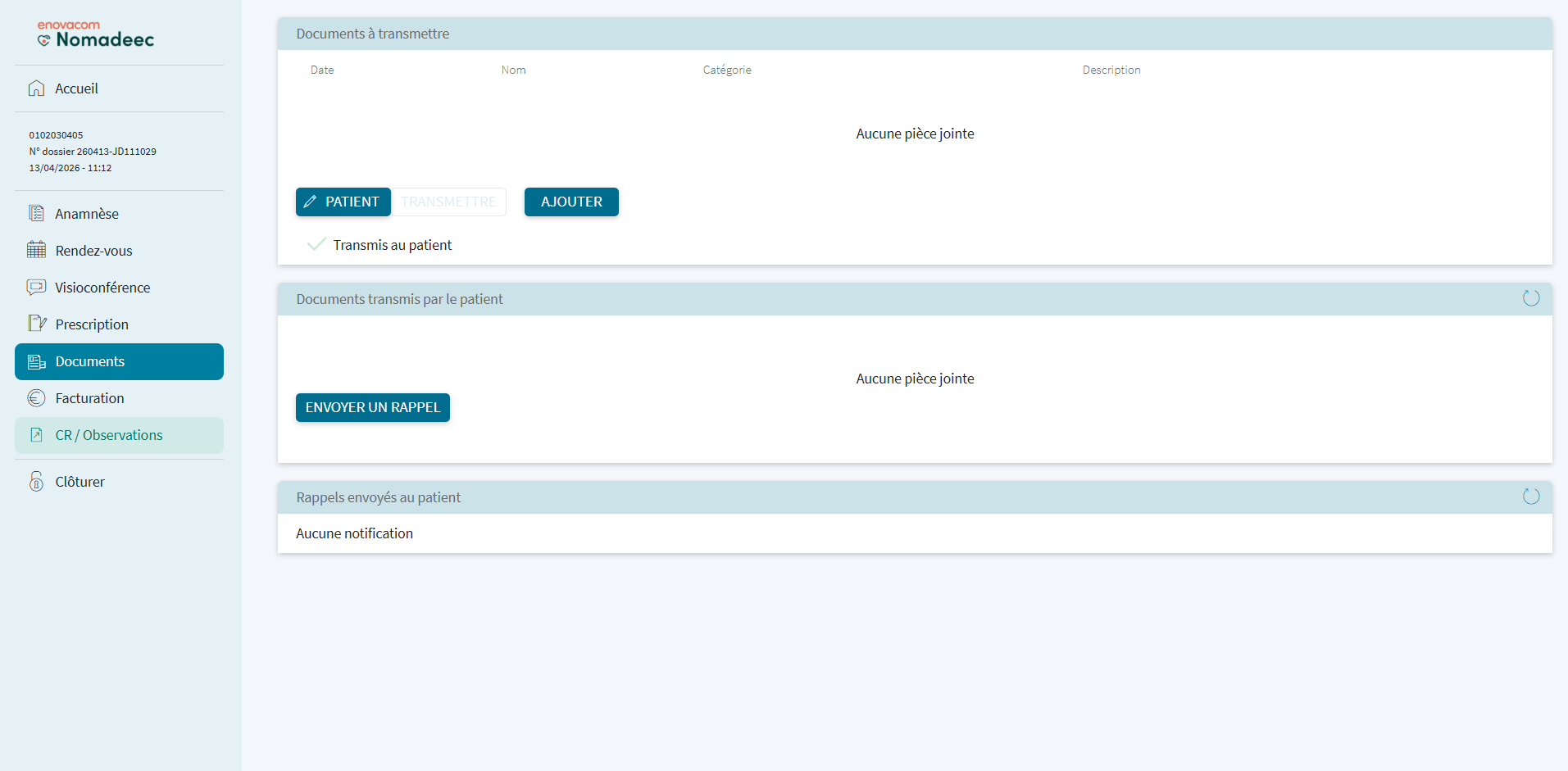1568x771 pixels.
Task: Click the date 13/04/2026 - 11:12
Action: click(70, 168)
